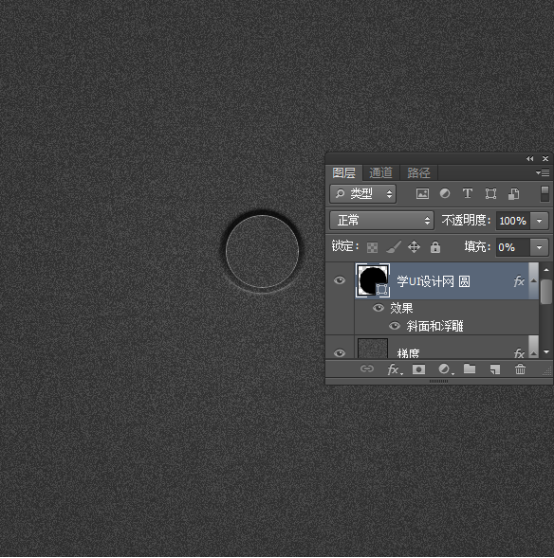The image size is (554, 558).
Task: Open the Layers panel flyout menu
Action: pyautogui.click(x=543, y=173)
